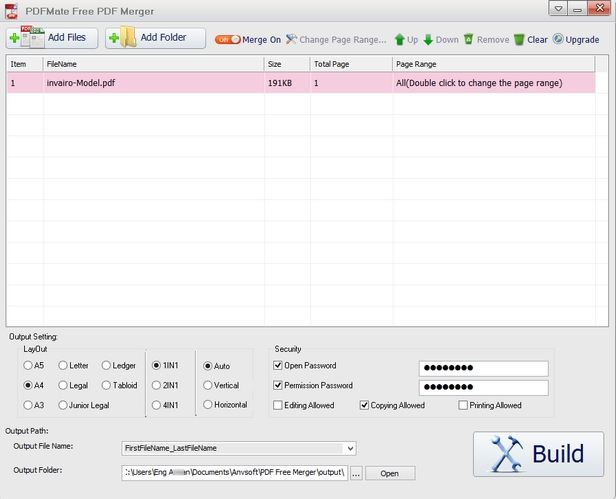Minimize the PDFMate window
The width and height of the screenshot is (616, 499).
tap(578, 8)
